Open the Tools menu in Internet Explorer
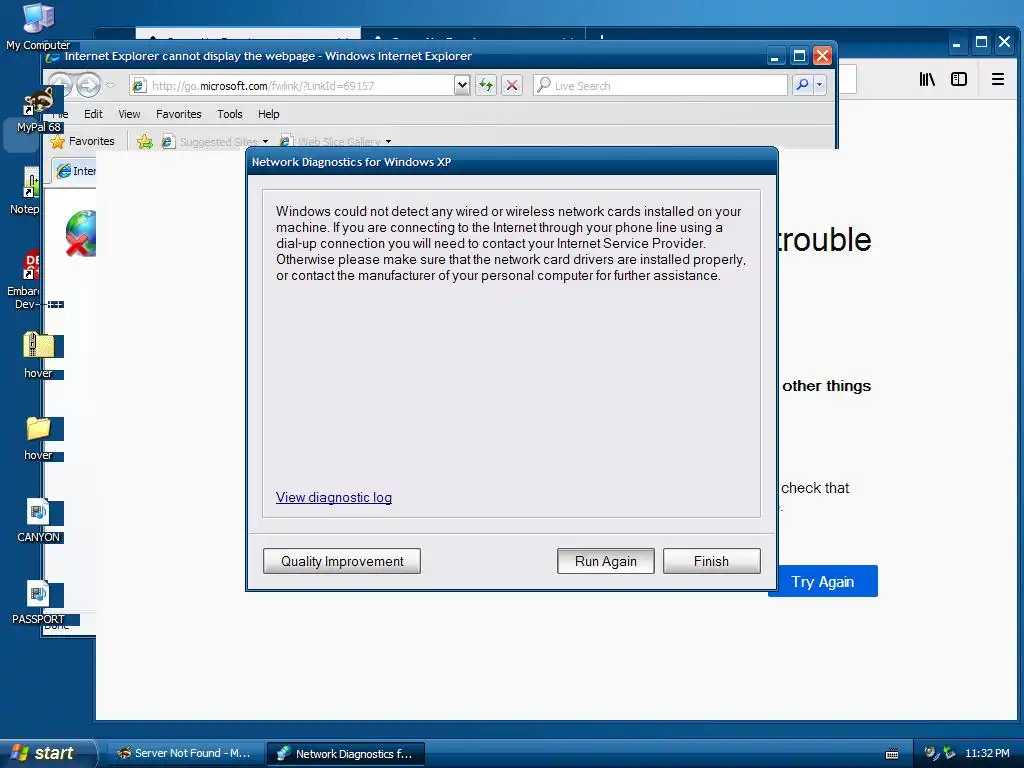1024x768 pixels. [x=230, y=114]
